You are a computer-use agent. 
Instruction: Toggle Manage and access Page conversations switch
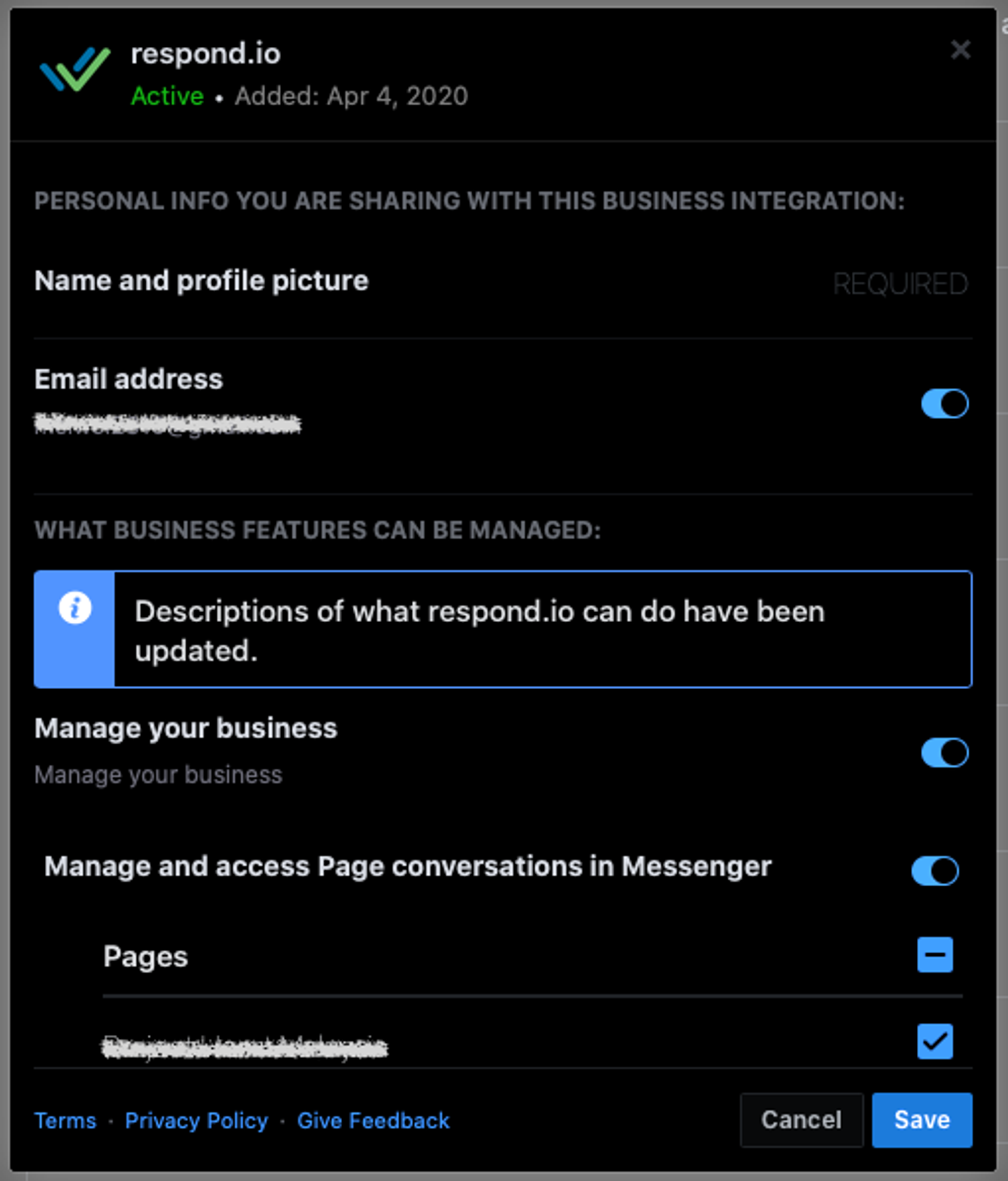pyautogui.click(x=934, y=870)
